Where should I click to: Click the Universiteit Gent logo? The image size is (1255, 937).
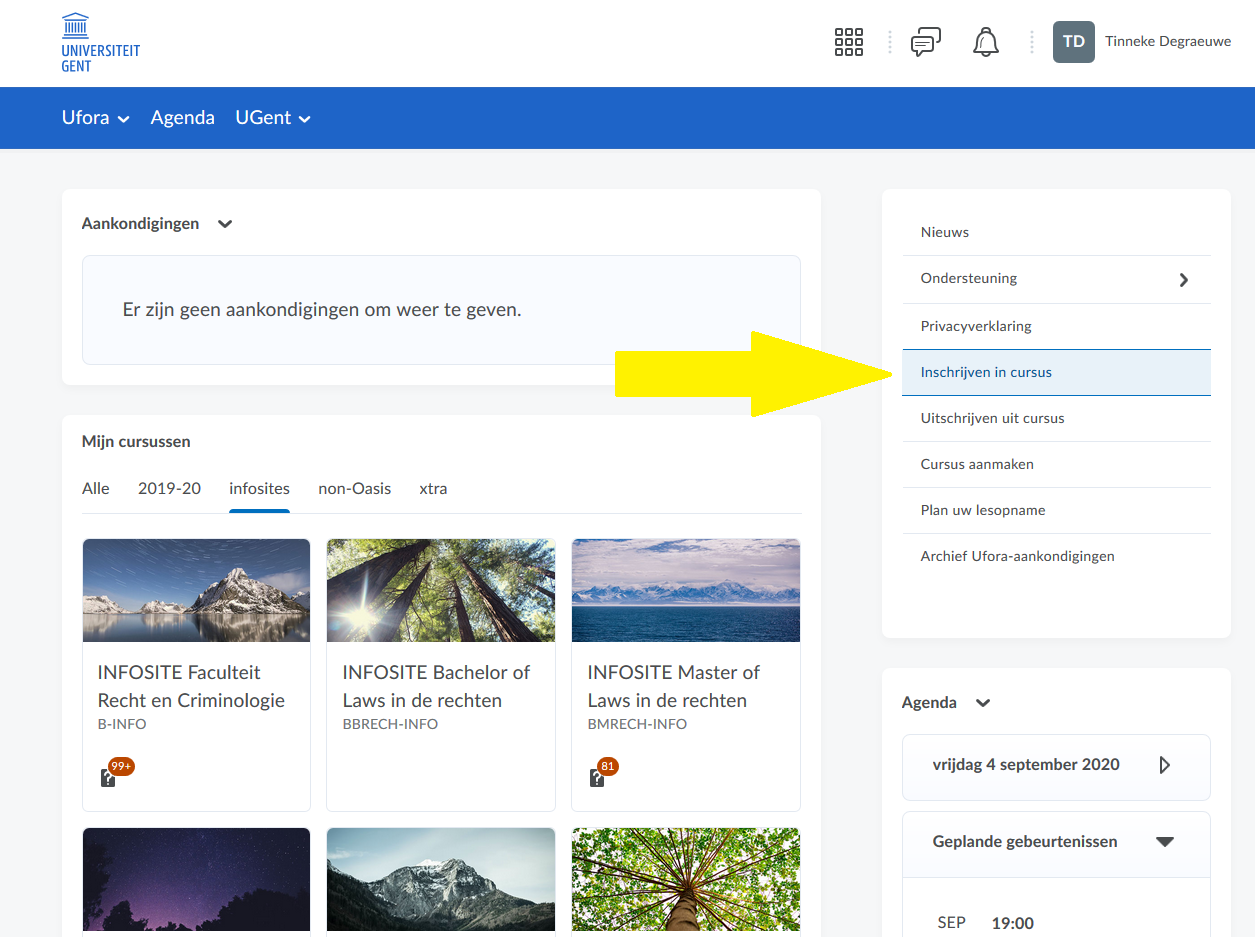(x=100, y=43)
